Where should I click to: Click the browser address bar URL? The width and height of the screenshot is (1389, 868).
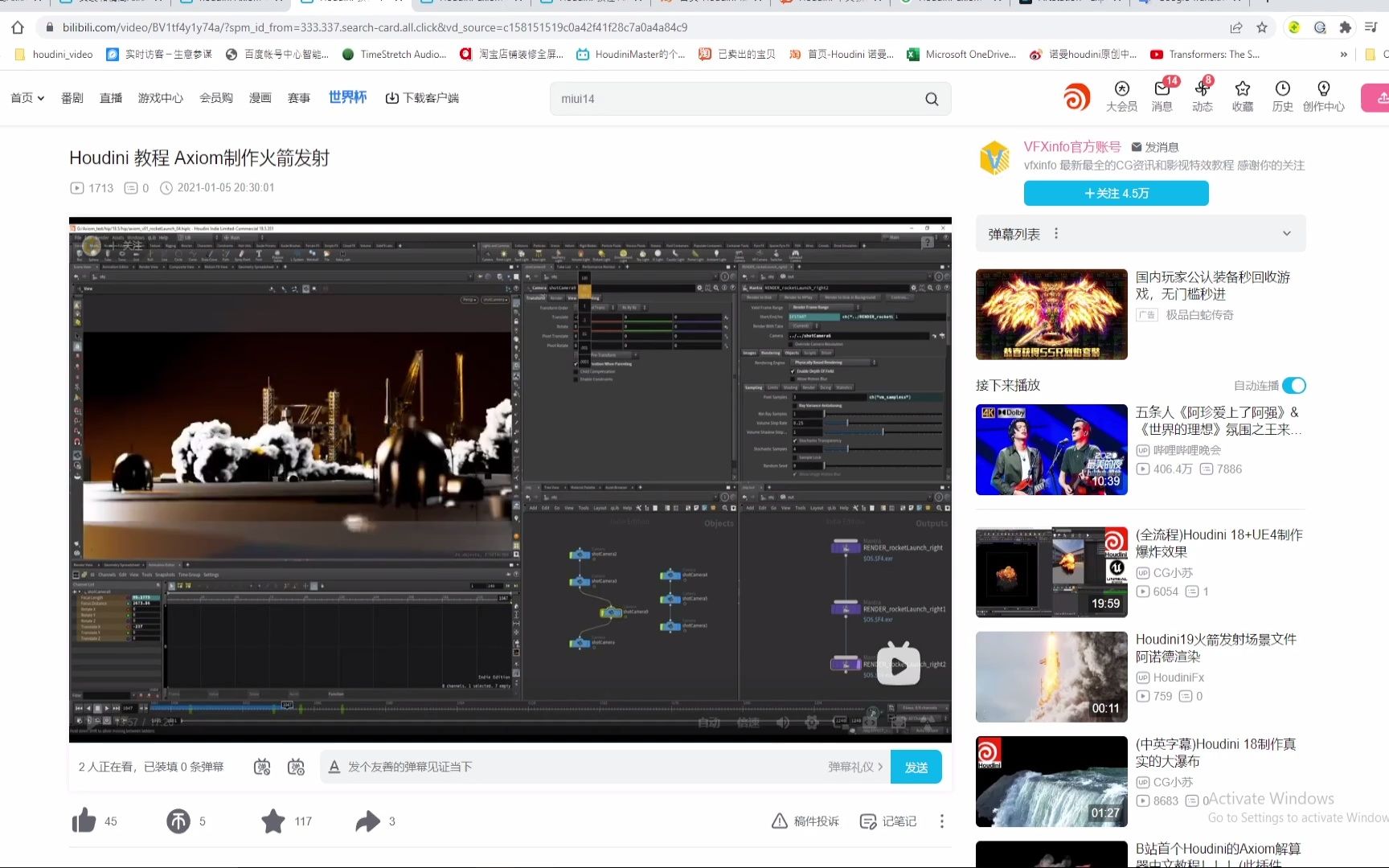pyautogui.click(x=375, y=27)
